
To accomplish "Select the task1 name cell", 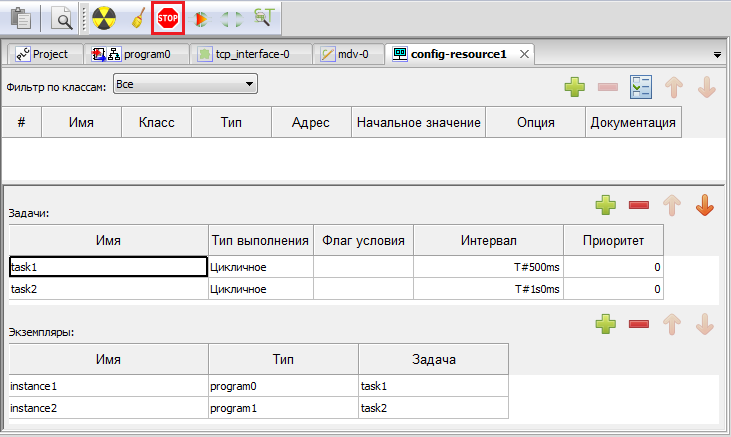I will tap(108, 267).
